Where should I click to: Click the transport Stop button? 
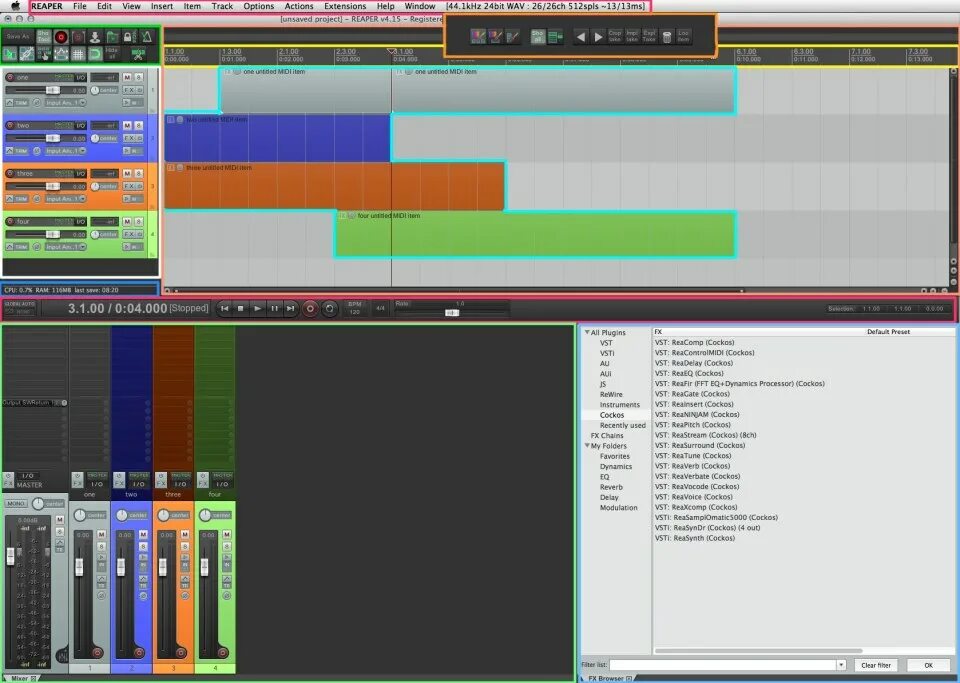[241, 308]
